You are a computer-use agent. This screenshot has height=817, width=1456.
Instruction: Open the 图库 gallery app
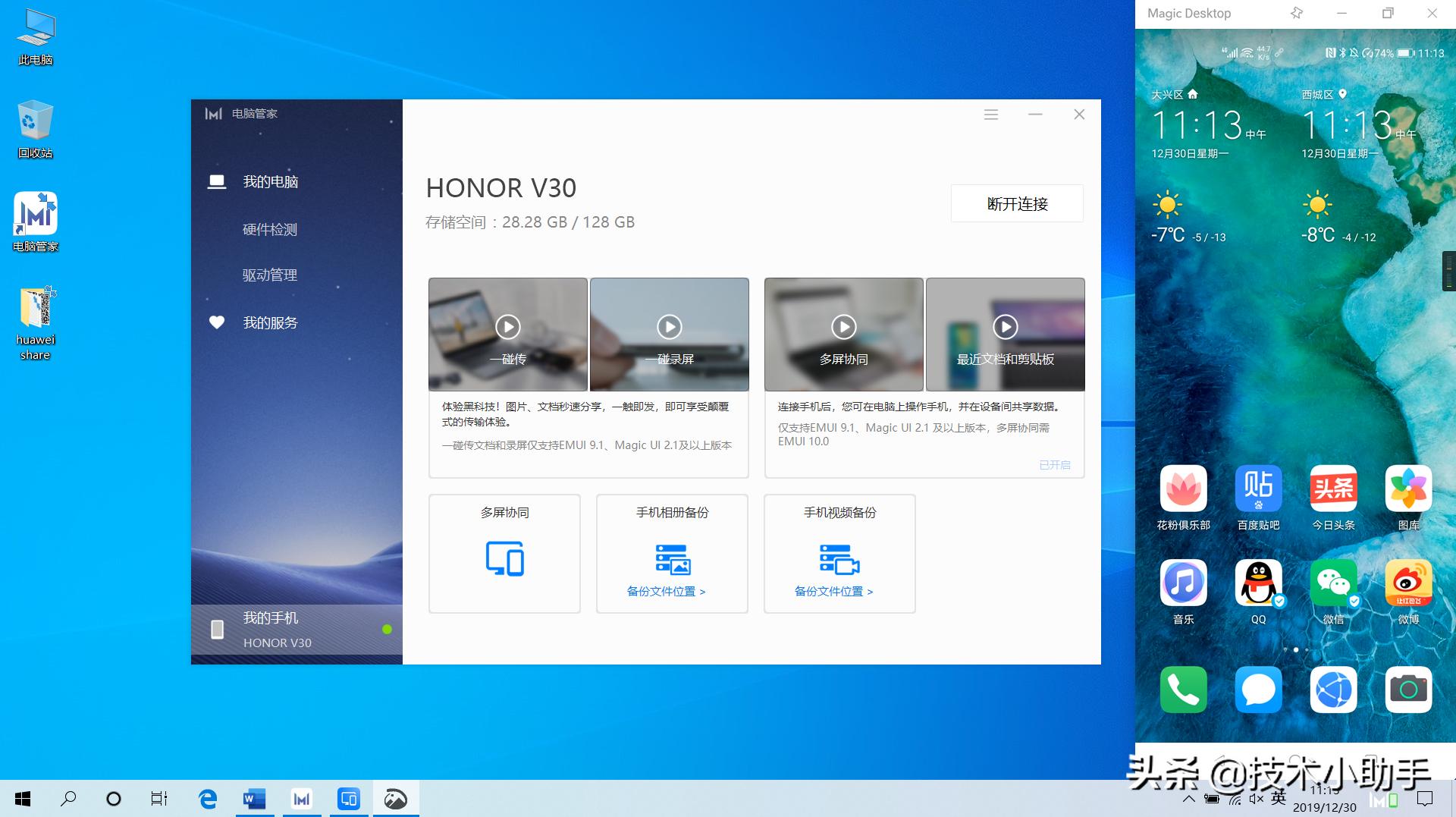1408,489
